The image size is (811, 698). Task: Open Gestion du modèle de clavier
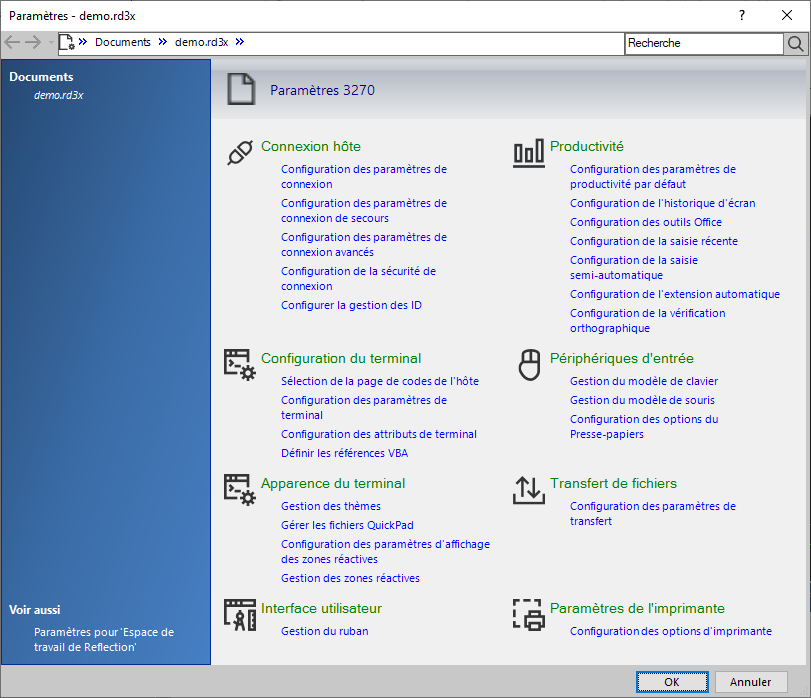click(644, 381)
